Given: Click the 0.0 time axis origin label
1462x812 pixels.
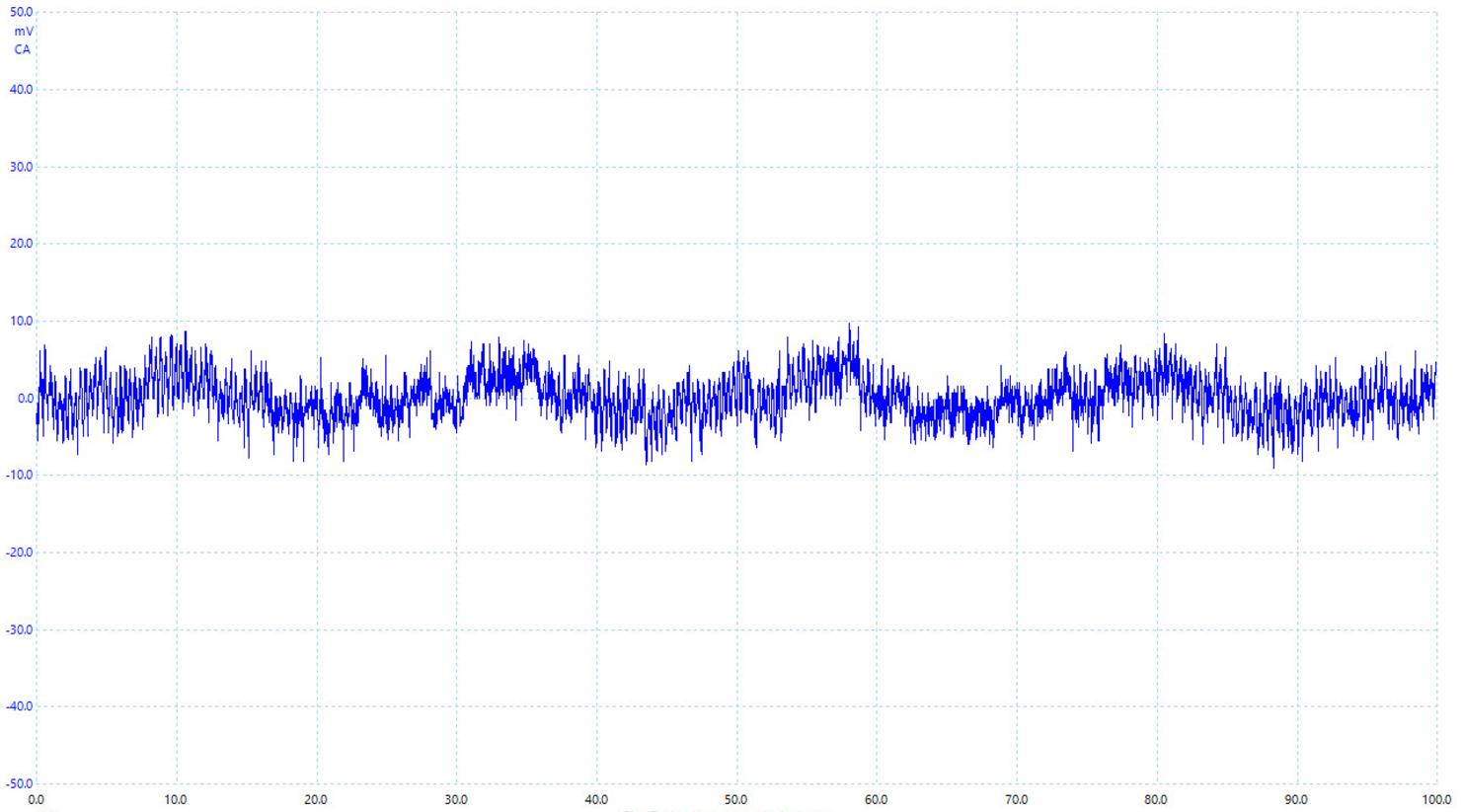Looking at the screenshot, I should [x=37, y=800].
